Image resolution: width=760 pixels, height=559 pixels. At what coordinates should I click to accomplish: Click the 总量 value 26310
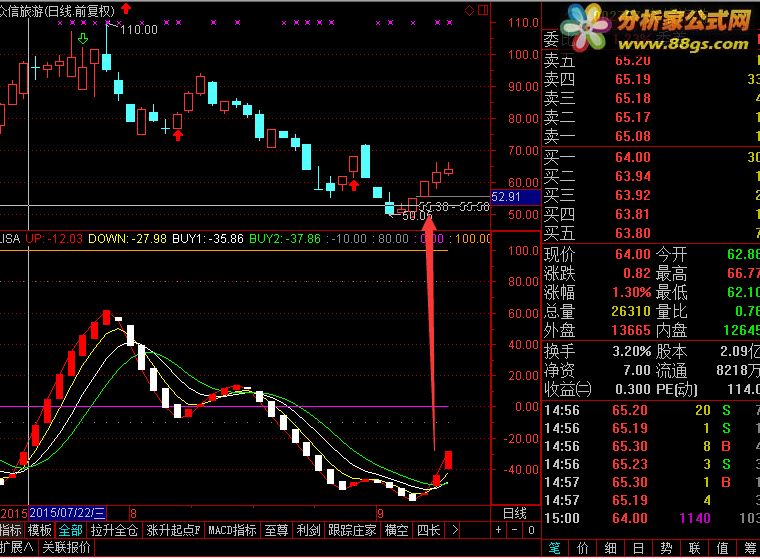[631, 311]
